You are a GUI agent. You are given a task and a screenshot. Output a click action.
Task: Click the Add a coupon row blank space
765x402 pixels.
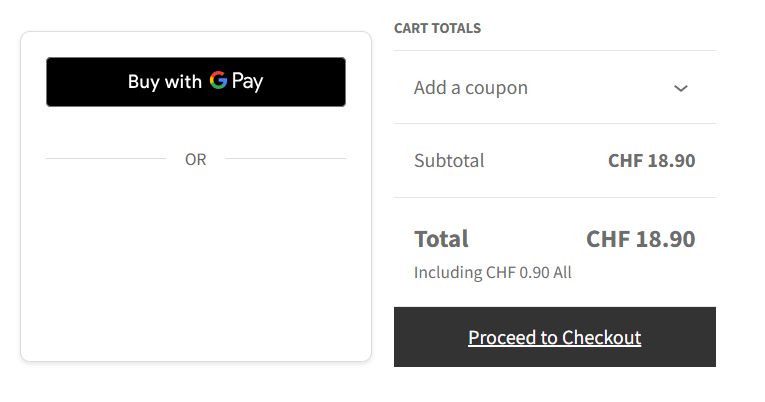pos(600,88)
